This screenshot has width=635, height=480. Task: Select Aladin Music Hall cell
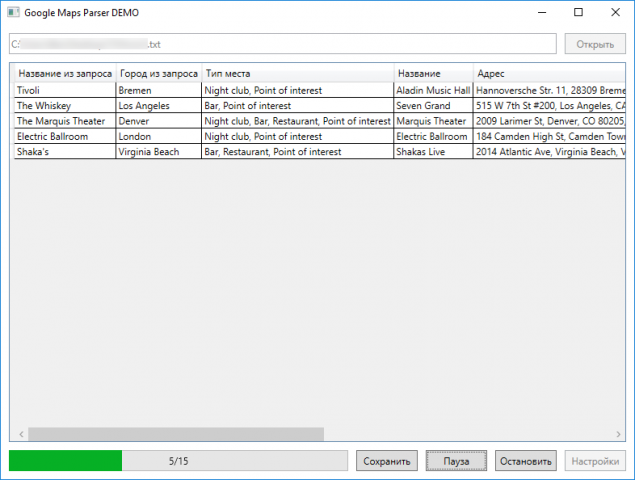pyautogui.click(x=433, y=90)
